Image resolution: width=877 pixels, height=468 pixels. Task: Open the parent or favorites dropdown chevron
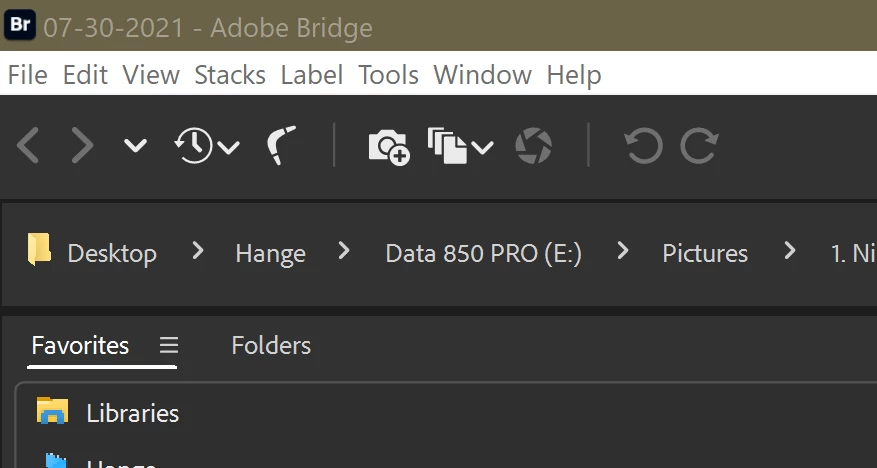point(135,147)
